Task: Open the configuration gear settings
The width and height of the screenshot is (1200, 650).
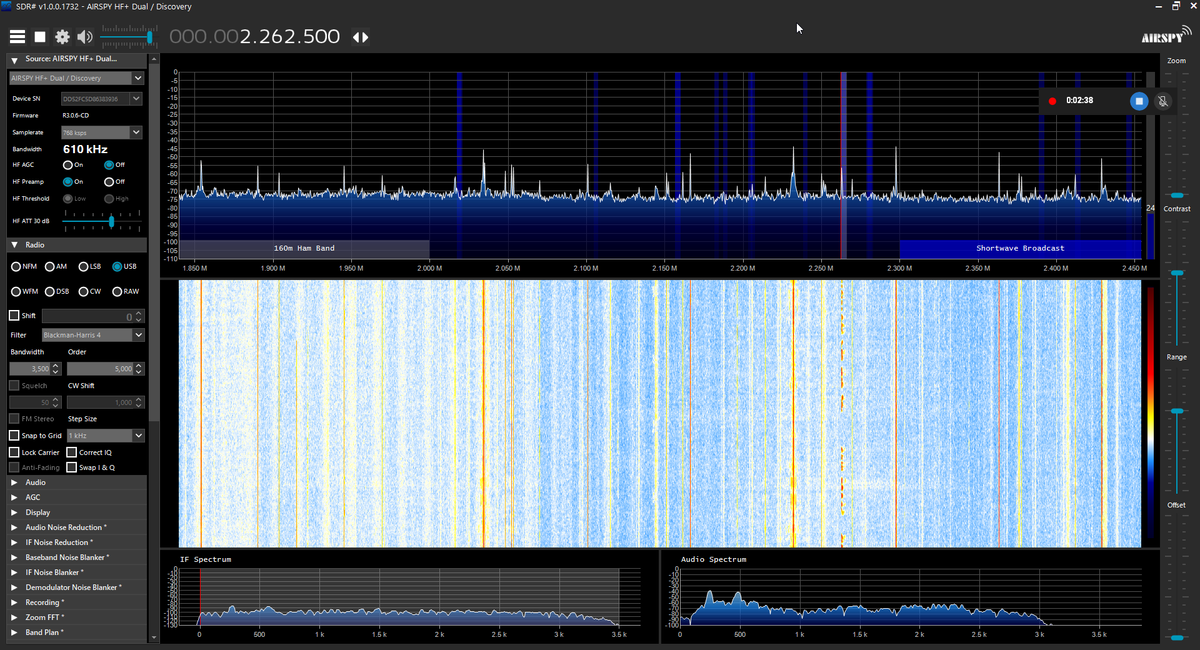Action: click(x=62, y=37)
